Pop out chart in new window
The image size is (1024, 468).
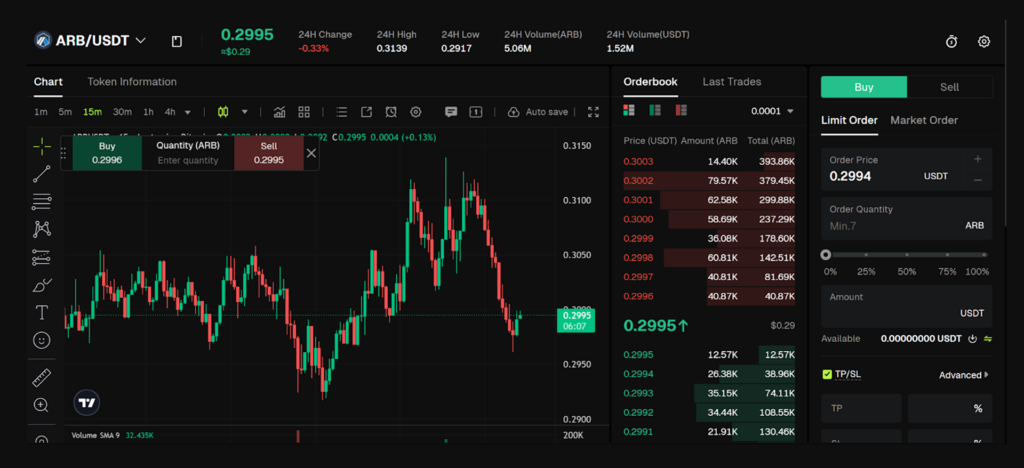point(366,112)
